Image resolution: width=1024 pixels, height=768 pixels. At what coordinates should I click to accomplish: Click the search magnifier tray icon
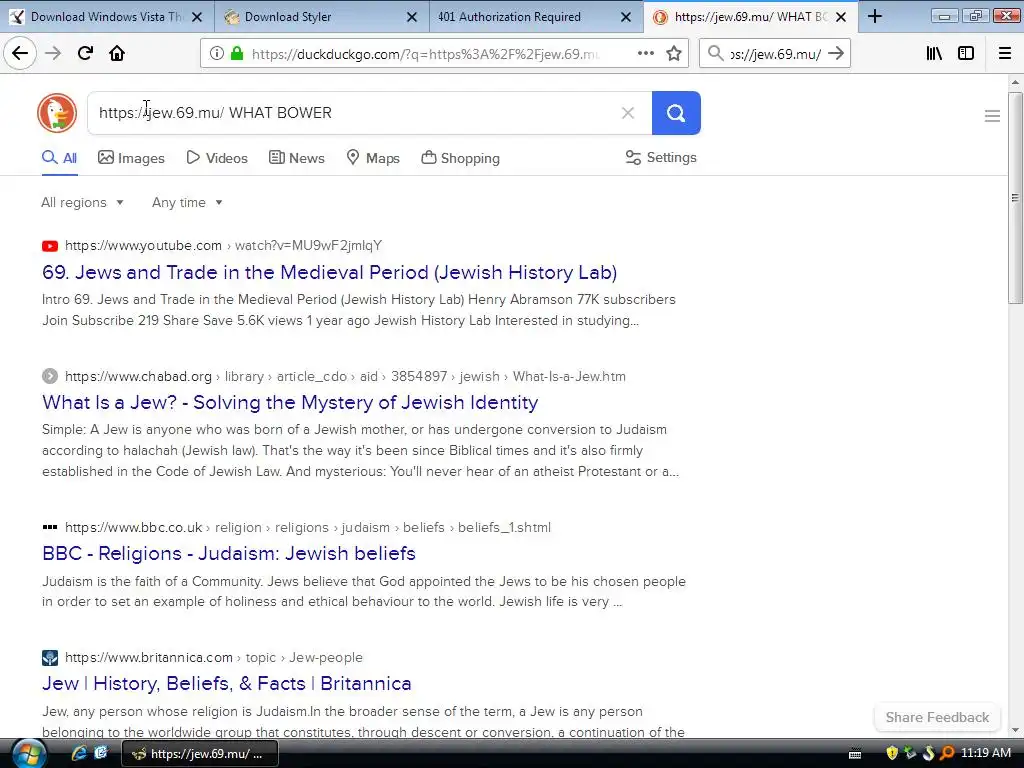tap(947, 753)
